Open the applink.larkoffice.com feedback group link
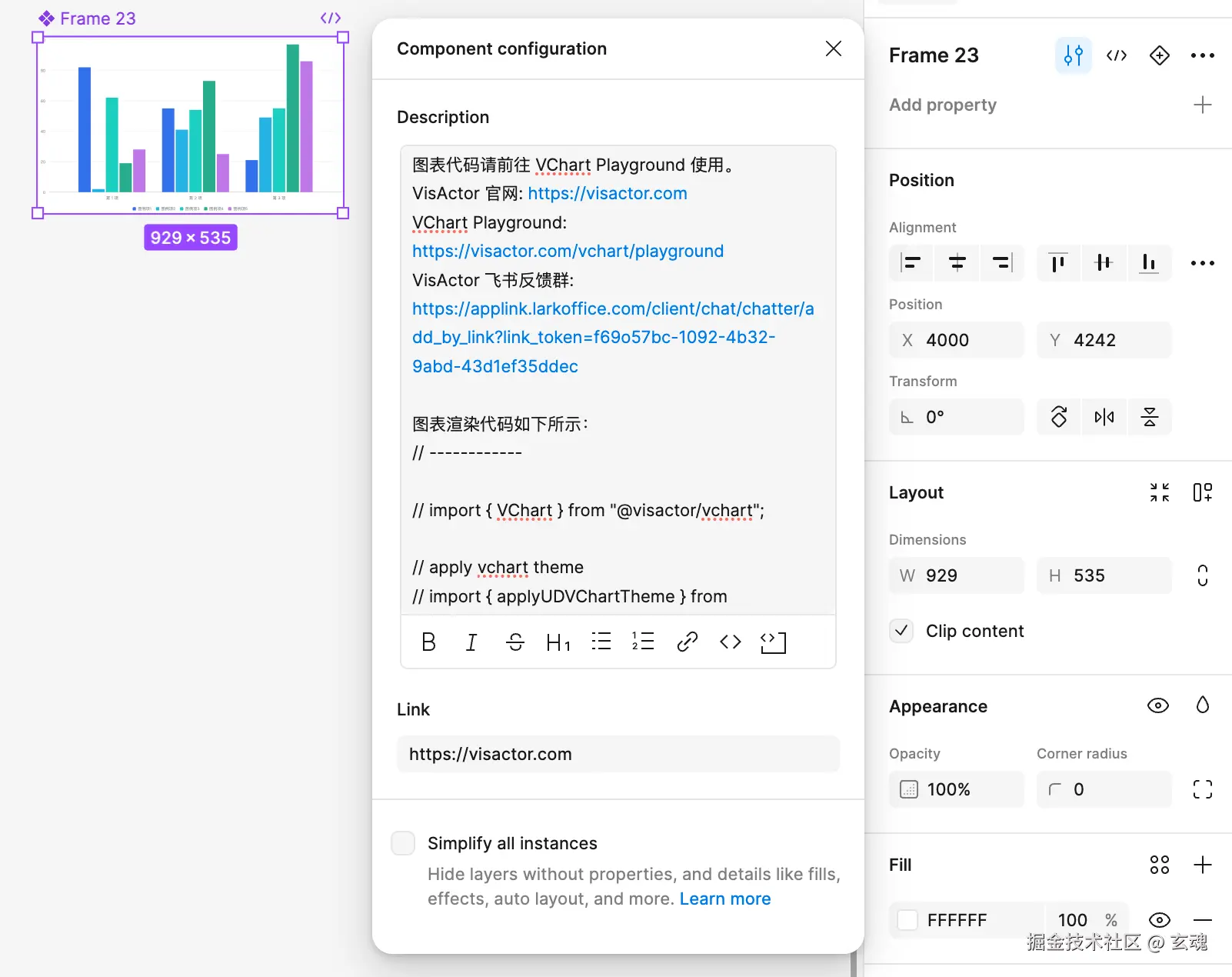Screen dimensions: 1232x977 pos(613,337)
